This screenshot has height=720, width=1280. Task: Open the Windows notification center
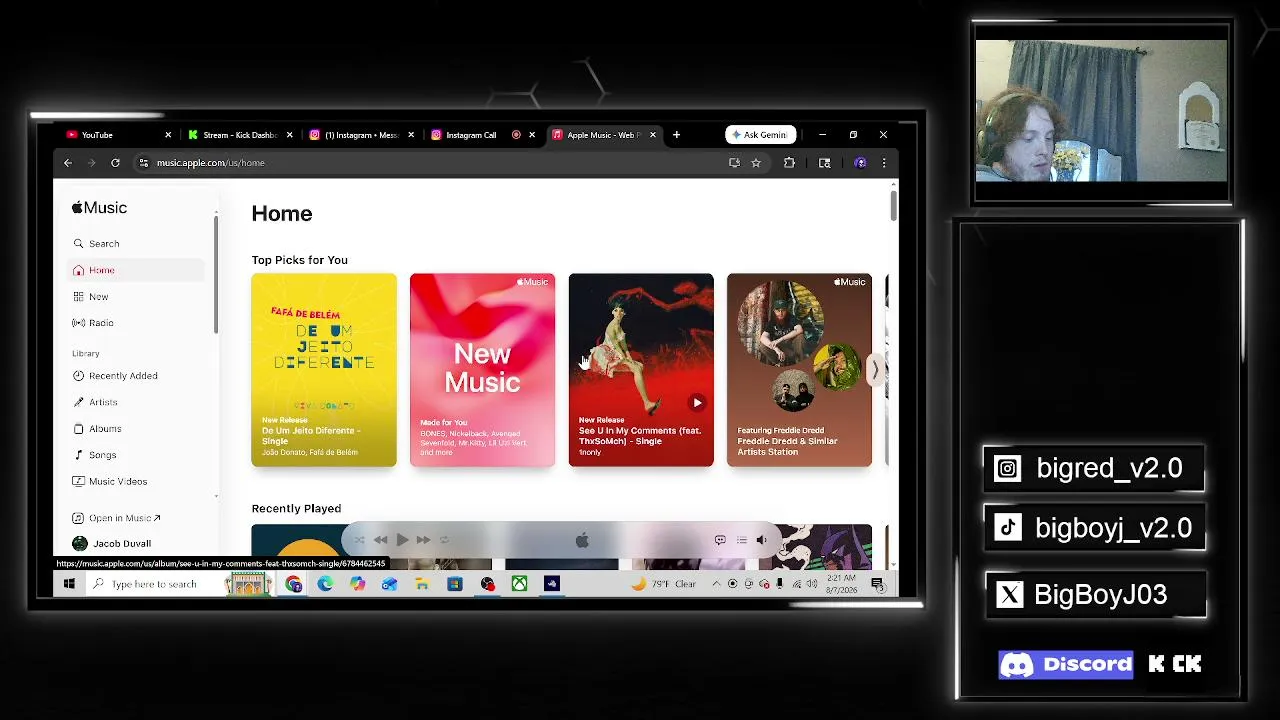tap(877, 584)
